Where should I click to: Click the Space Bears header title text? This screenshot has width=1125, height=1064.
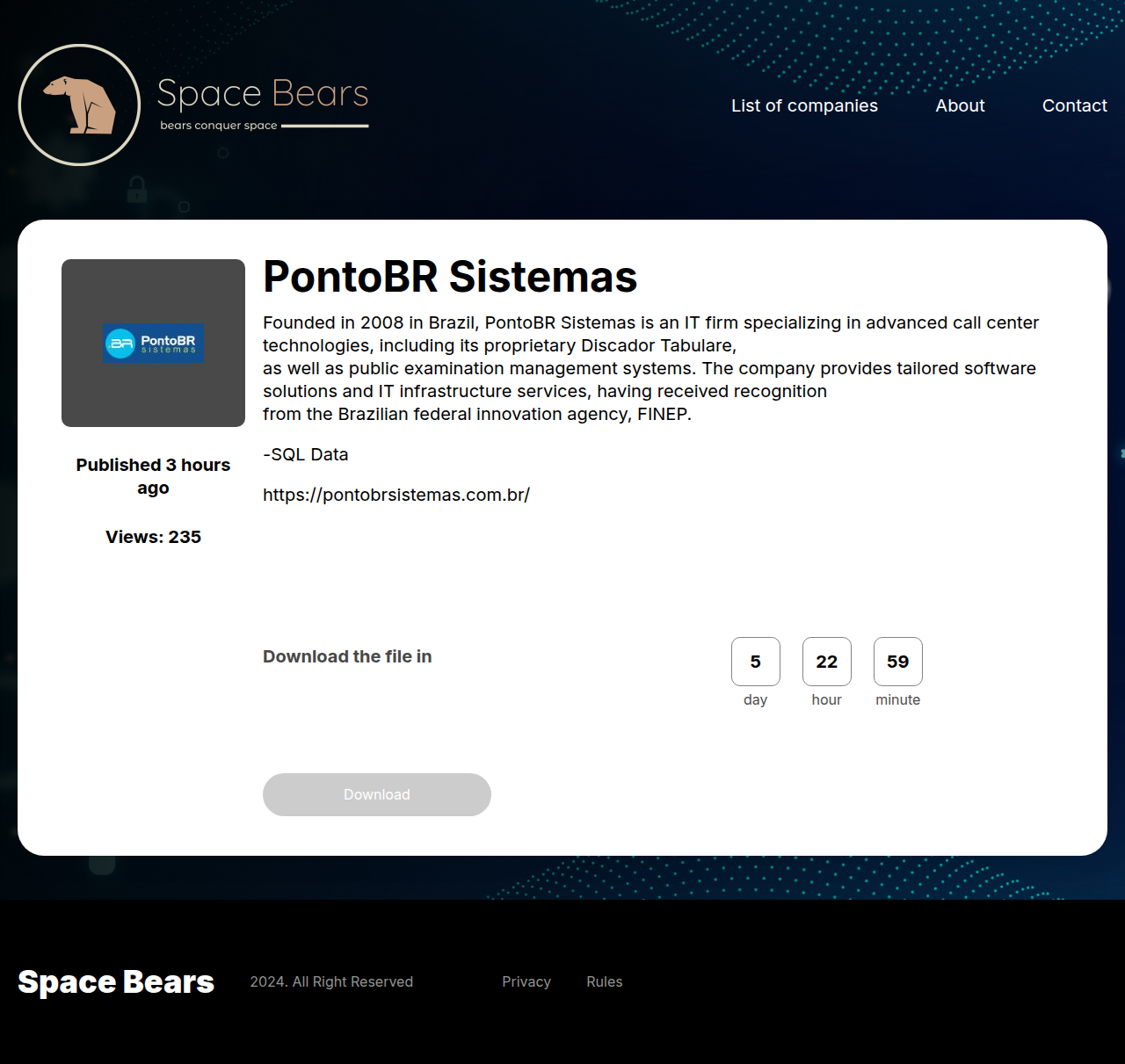pyautogui.click(x=263, y=93)
